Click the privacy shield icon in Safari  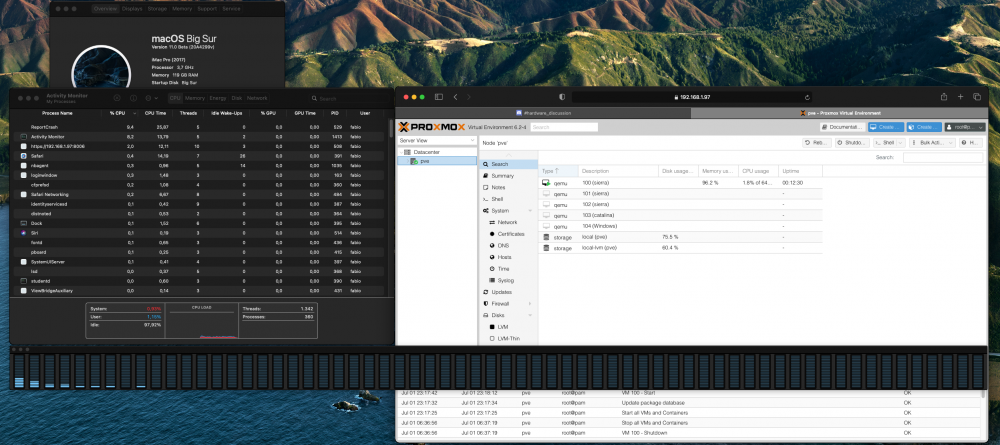point(562,97)
